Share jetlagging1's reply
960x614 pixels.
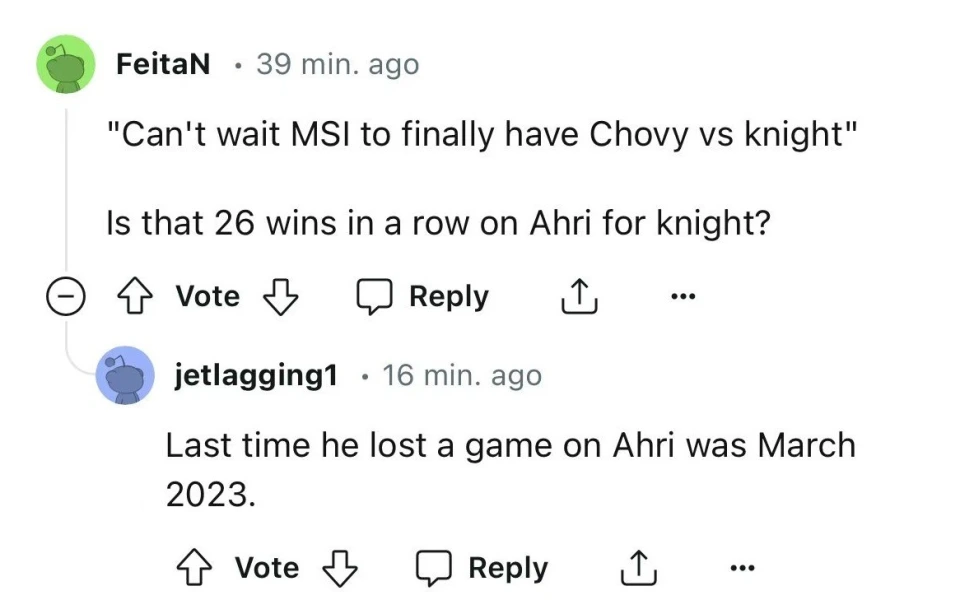tap(640, 568)
